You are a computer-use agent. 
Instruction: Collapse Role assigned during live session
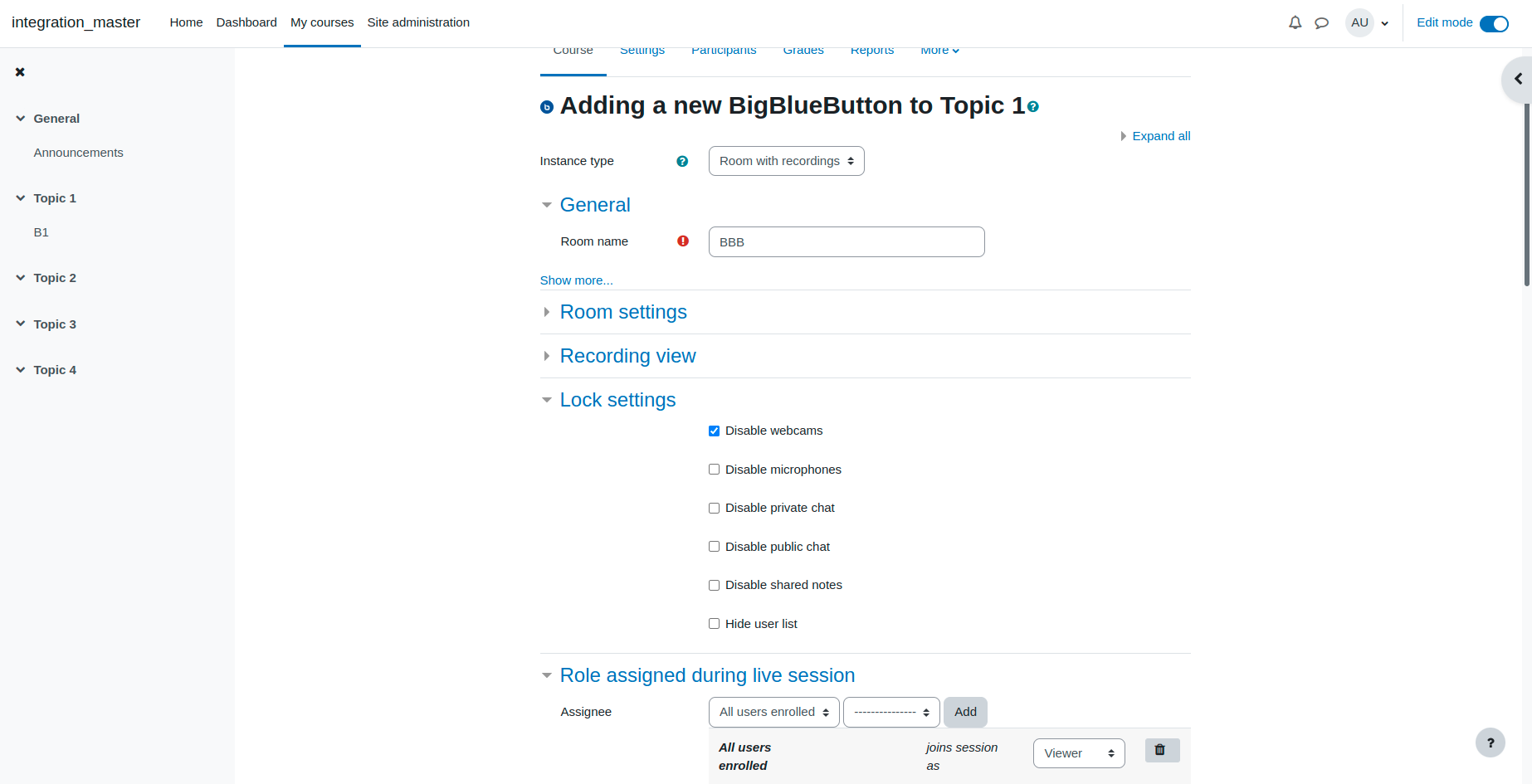coord(547,675)
